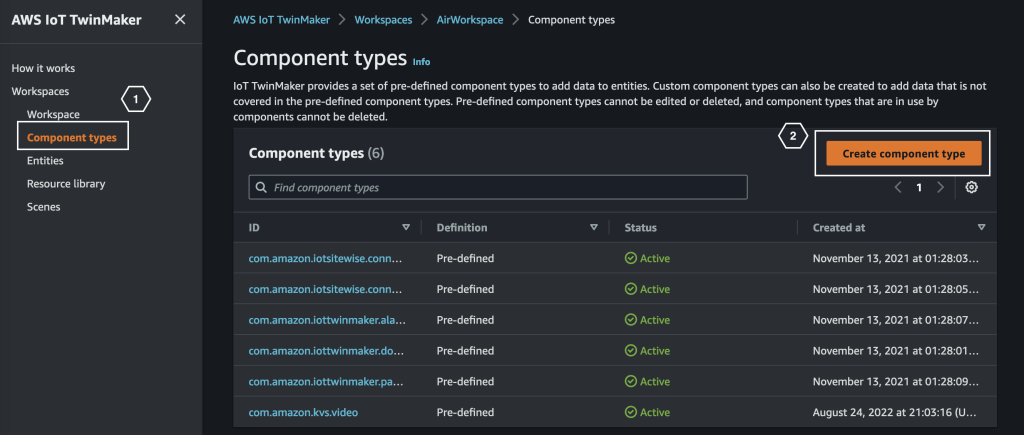
Task: Sort by Created at column arrow
Action: pyautogui.click(x=981, y=228)
